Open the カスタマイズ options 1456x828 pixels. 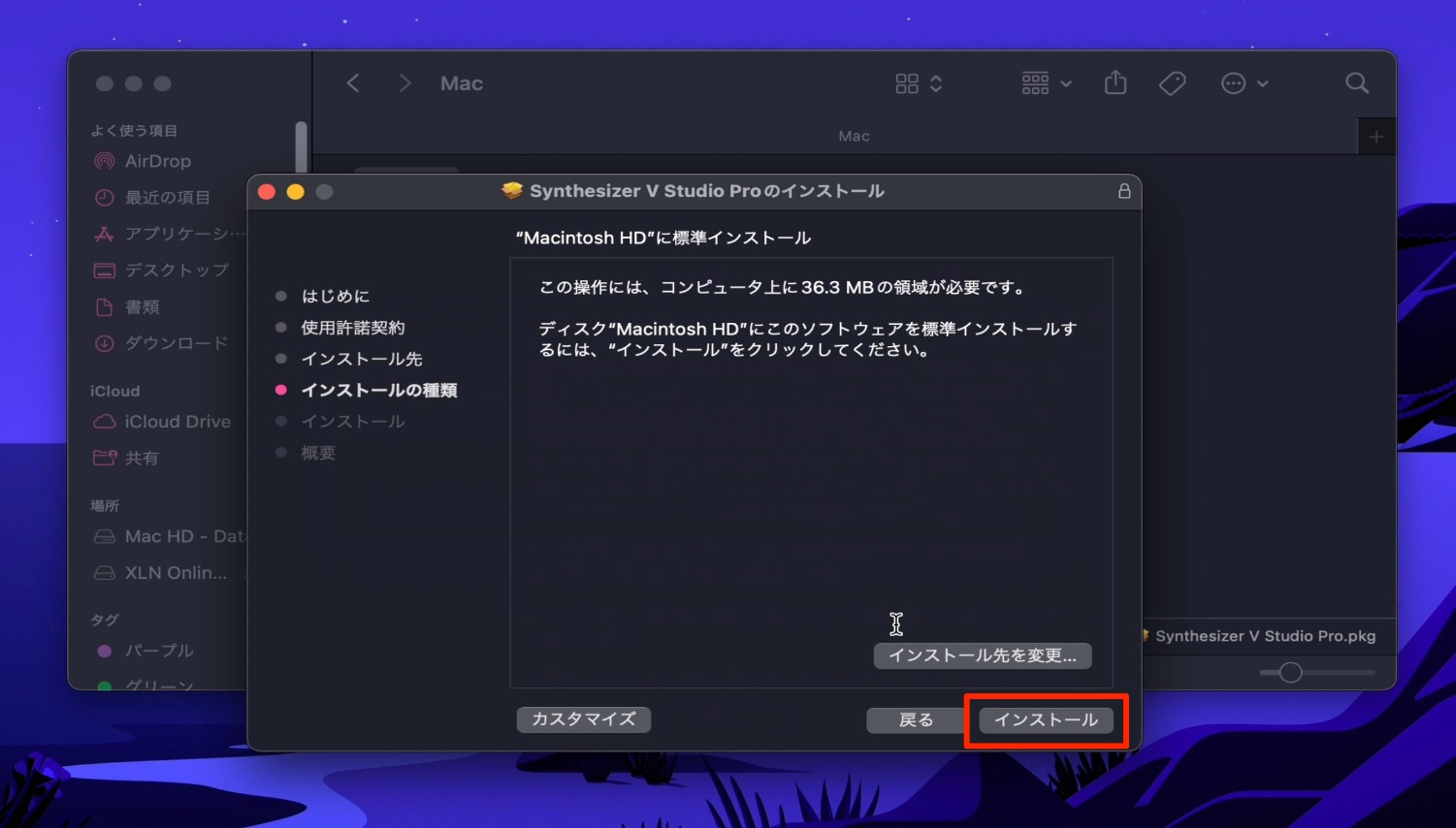pyautogui.click(x=584, y=719)
